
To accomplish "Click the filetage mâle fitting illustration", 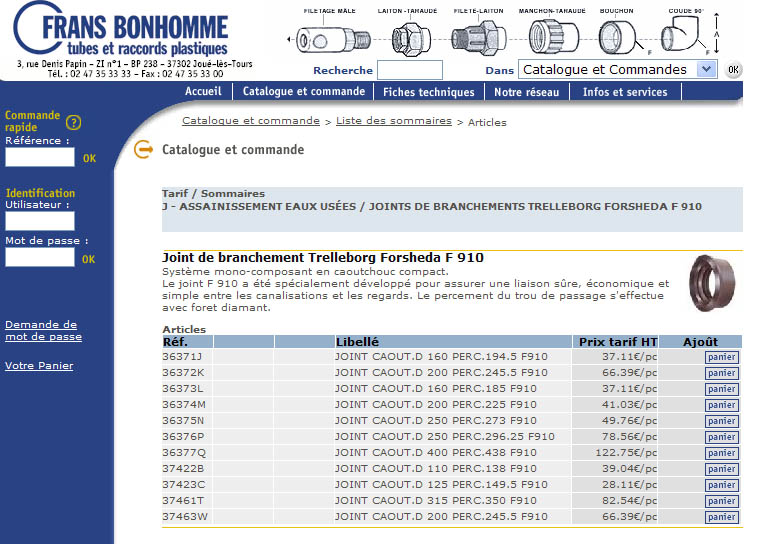I will (333, 40).
